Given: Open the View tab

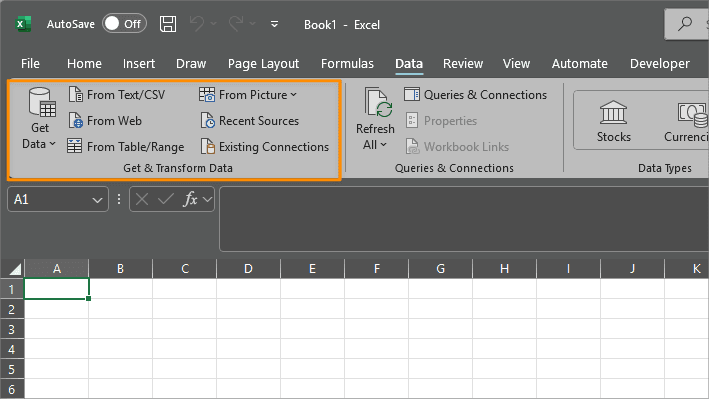Looking at the screenshot, I should point(516,64).
